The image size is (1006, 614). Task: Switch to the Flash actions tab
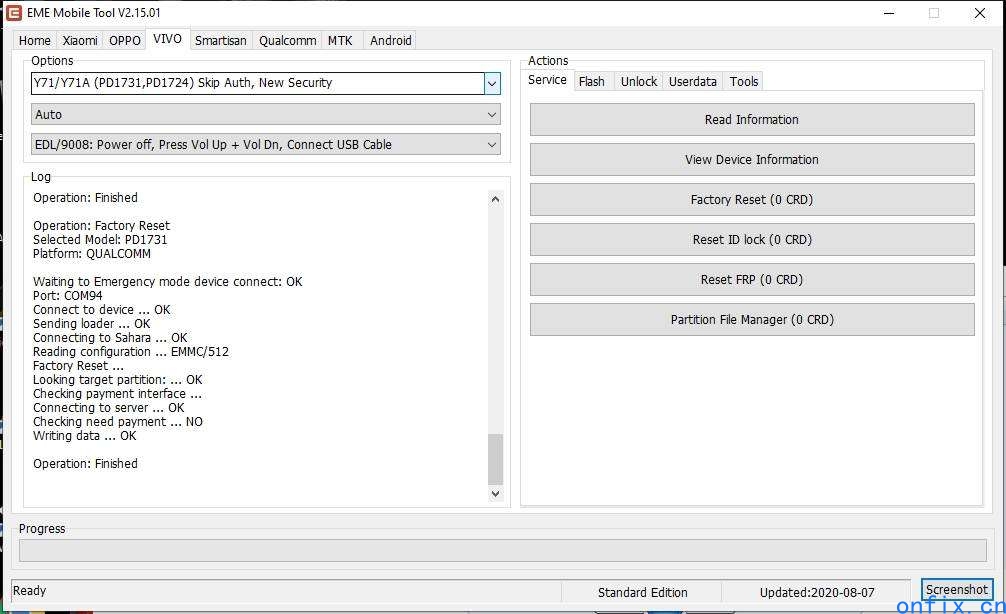pyautogui.click(x=592, y=81)
